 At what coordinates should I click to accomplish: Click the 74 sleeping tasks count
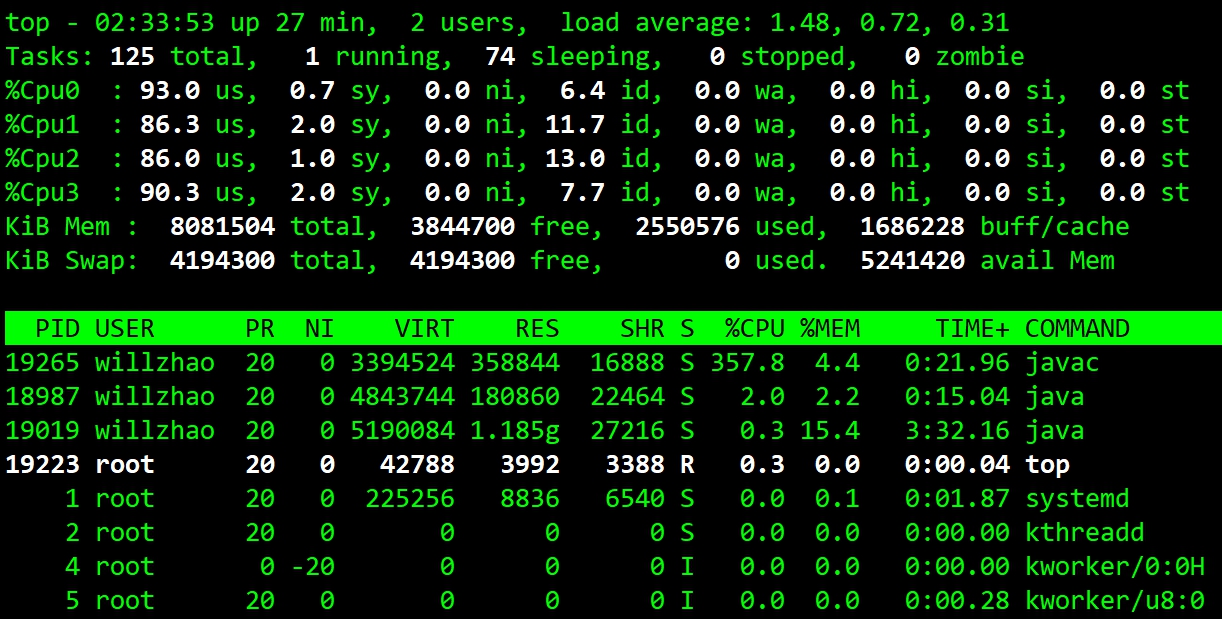(x=500, y=56)
